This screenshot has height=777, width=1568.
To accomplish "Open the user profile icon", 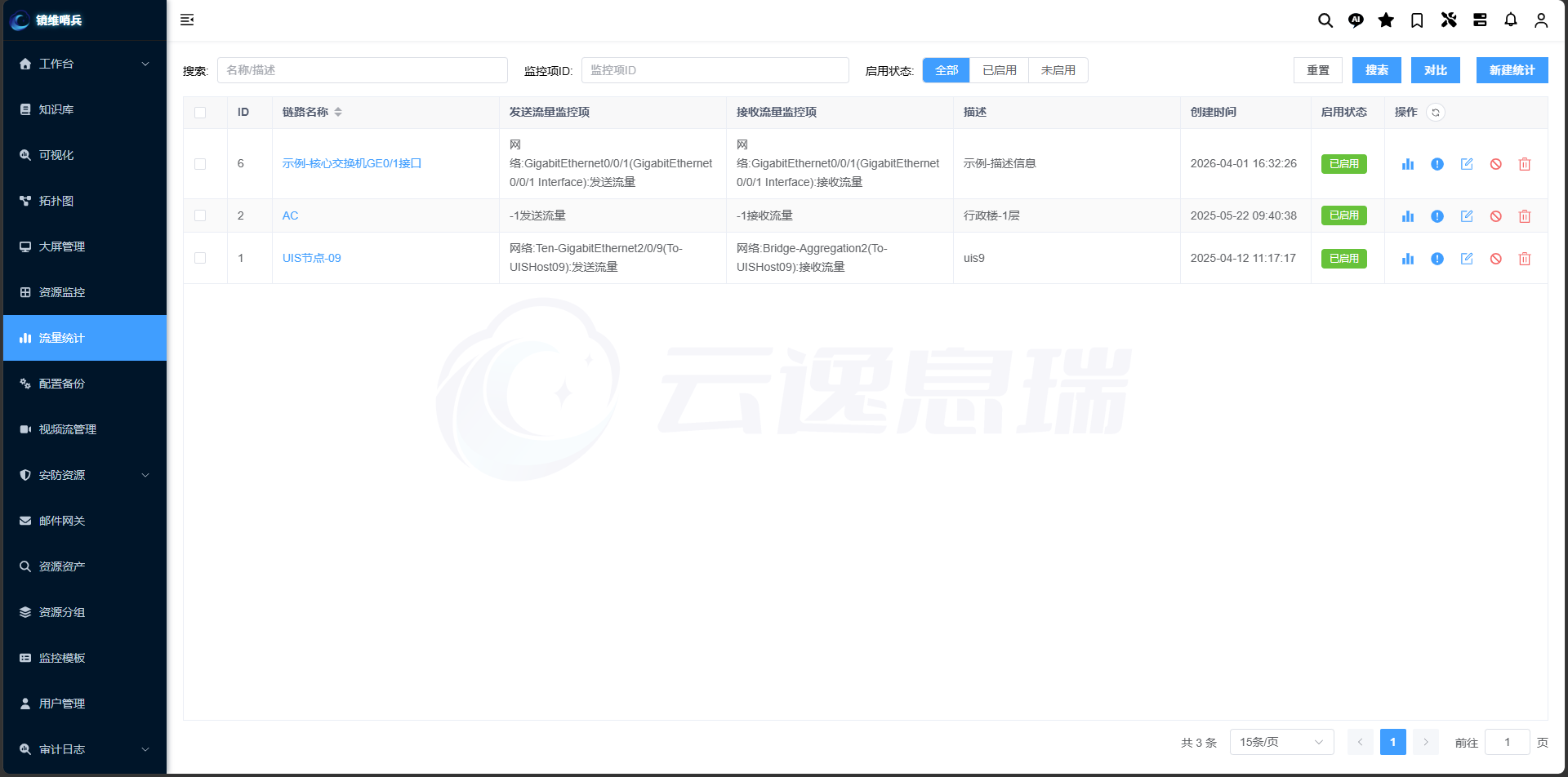I will (1541, 20).
